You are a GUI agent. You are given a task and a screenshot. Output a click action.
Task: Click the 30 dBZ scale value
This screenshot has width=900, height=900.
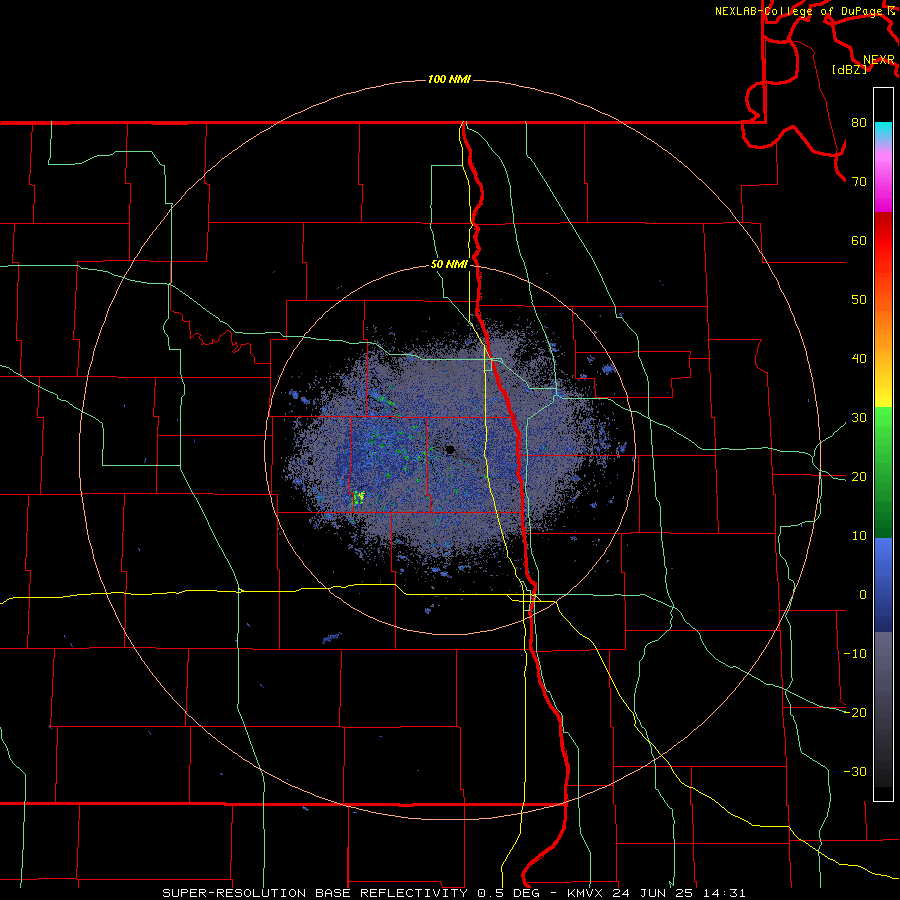click(859, 418)
